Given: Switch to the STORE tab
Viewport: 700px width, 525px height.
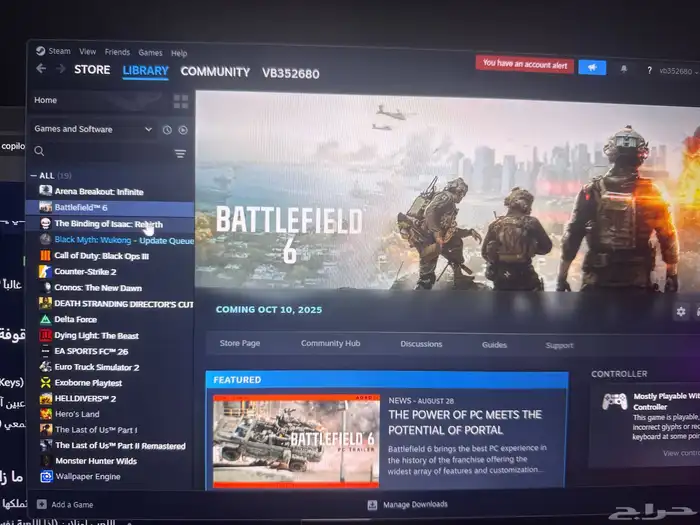Looking at the screenshot, I should pyautogui.click(x=92, y=70).
